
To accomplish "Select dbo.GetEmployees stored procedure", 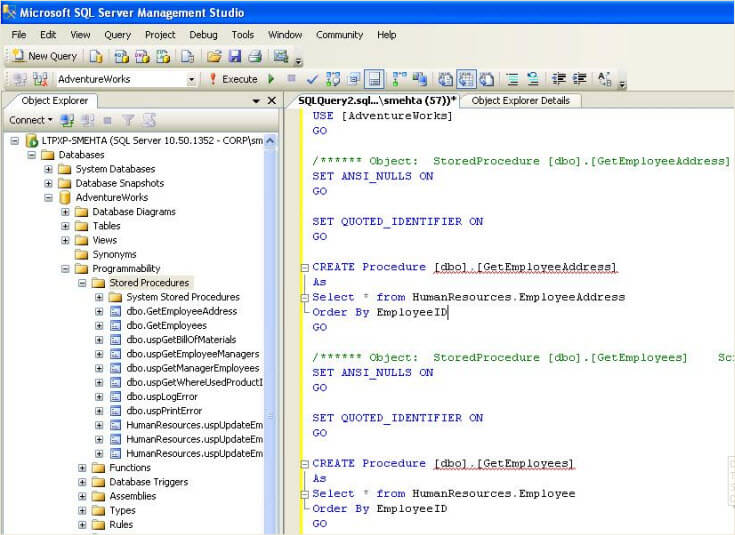I will point(166,325).
